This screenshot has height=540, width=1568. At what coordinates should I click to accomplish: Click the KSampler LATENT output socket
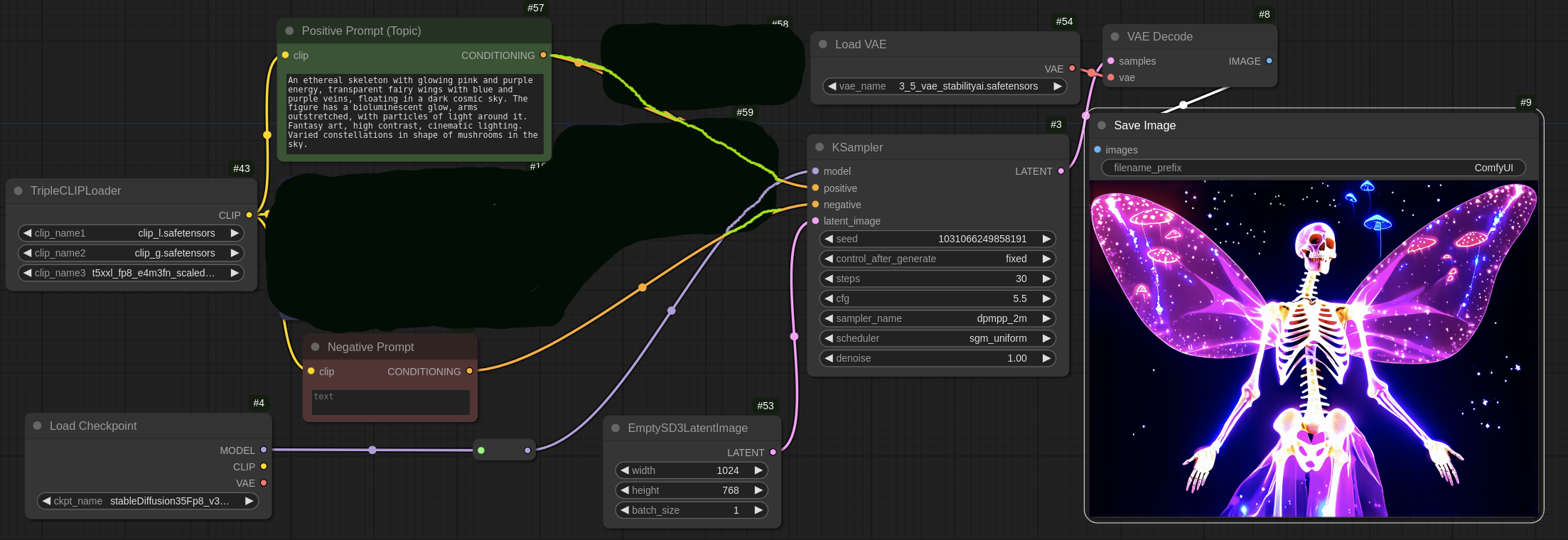(1061, 171)
